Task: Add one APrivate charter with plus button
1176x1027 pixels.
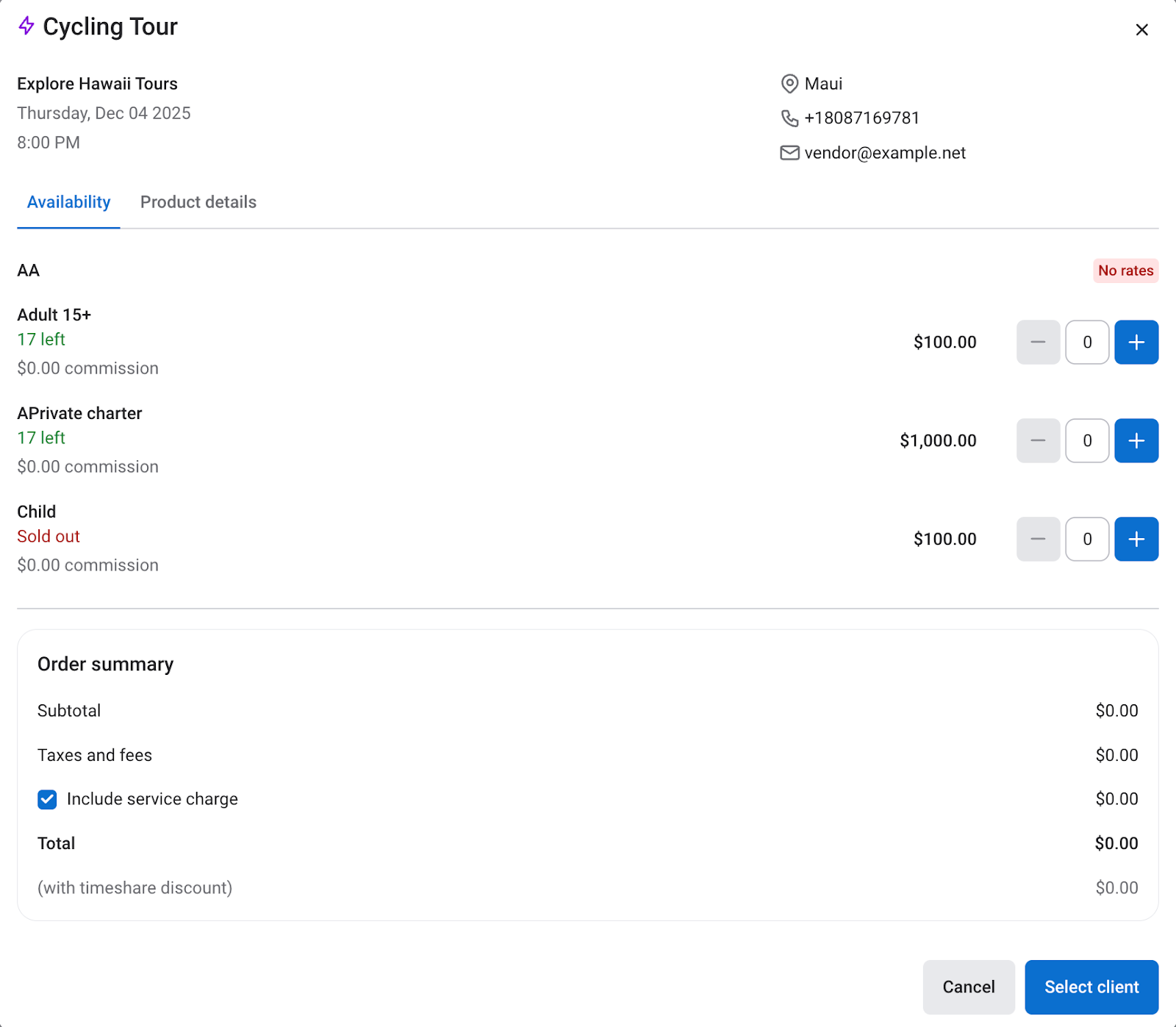Action: point(1136,441)
